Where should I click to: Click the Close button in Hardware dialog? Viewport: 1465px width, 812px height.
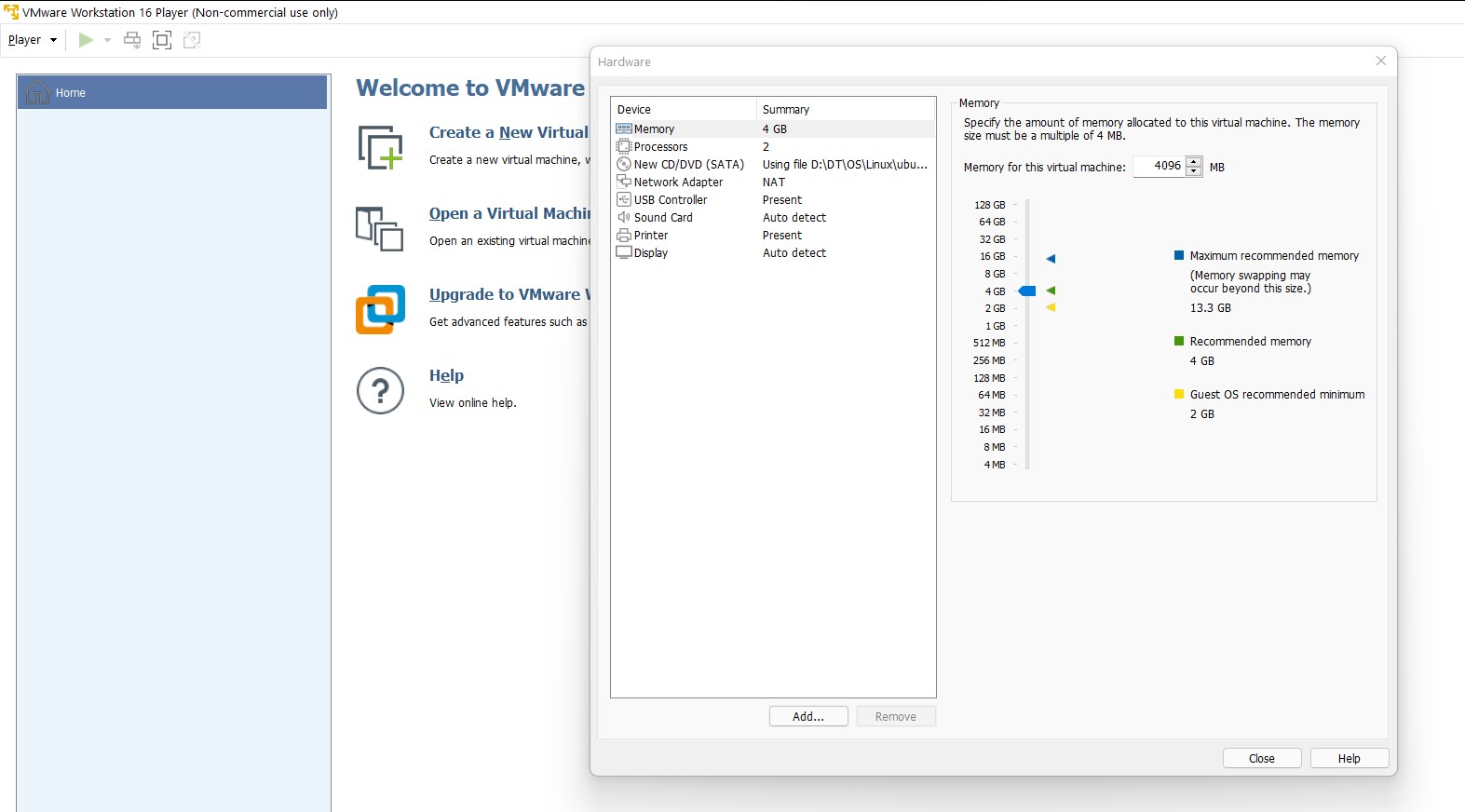pyautogui.click(x=1262, y=758)
